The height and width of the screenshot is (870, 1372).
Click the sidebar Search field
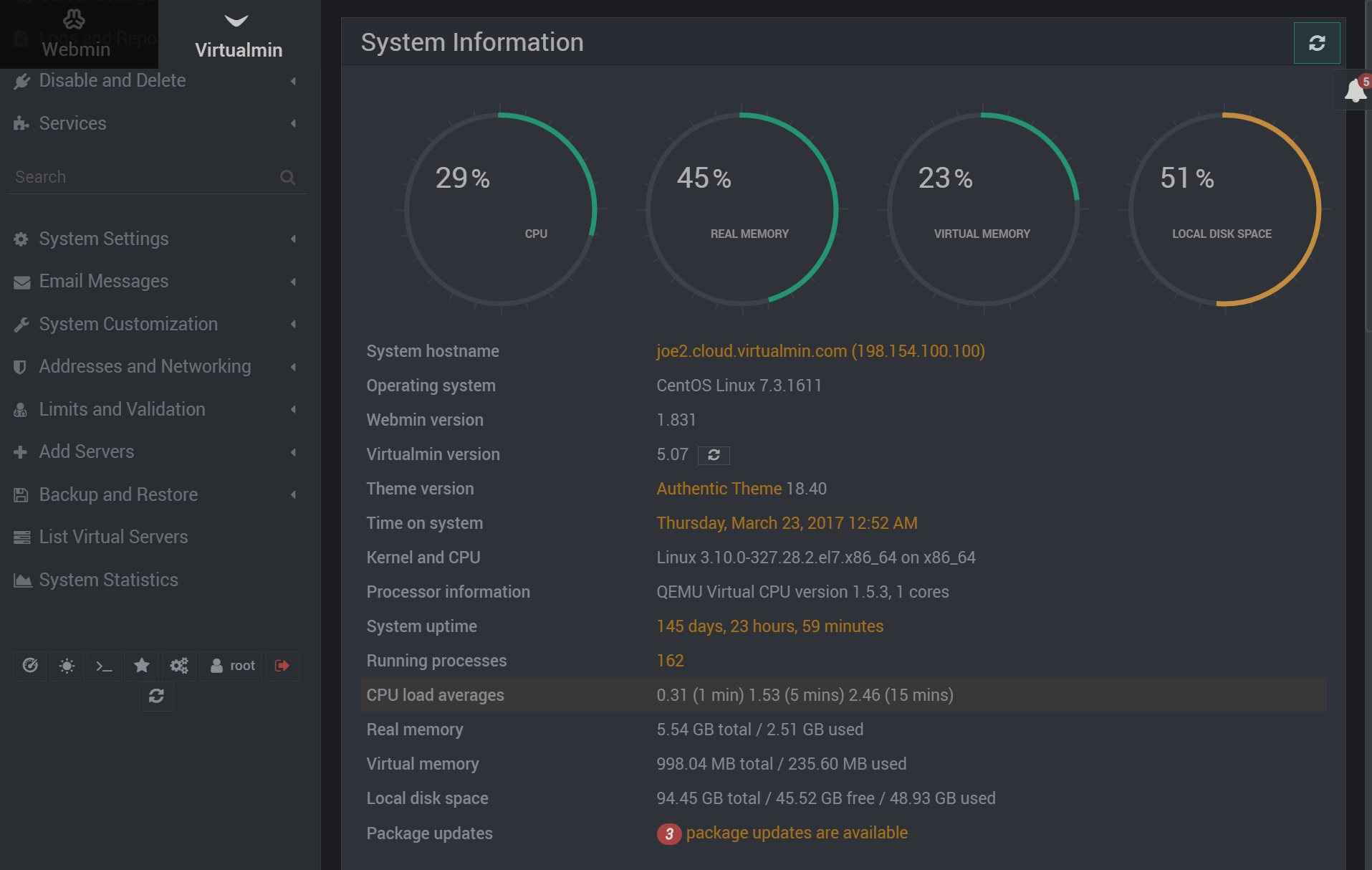coord(143,177)
